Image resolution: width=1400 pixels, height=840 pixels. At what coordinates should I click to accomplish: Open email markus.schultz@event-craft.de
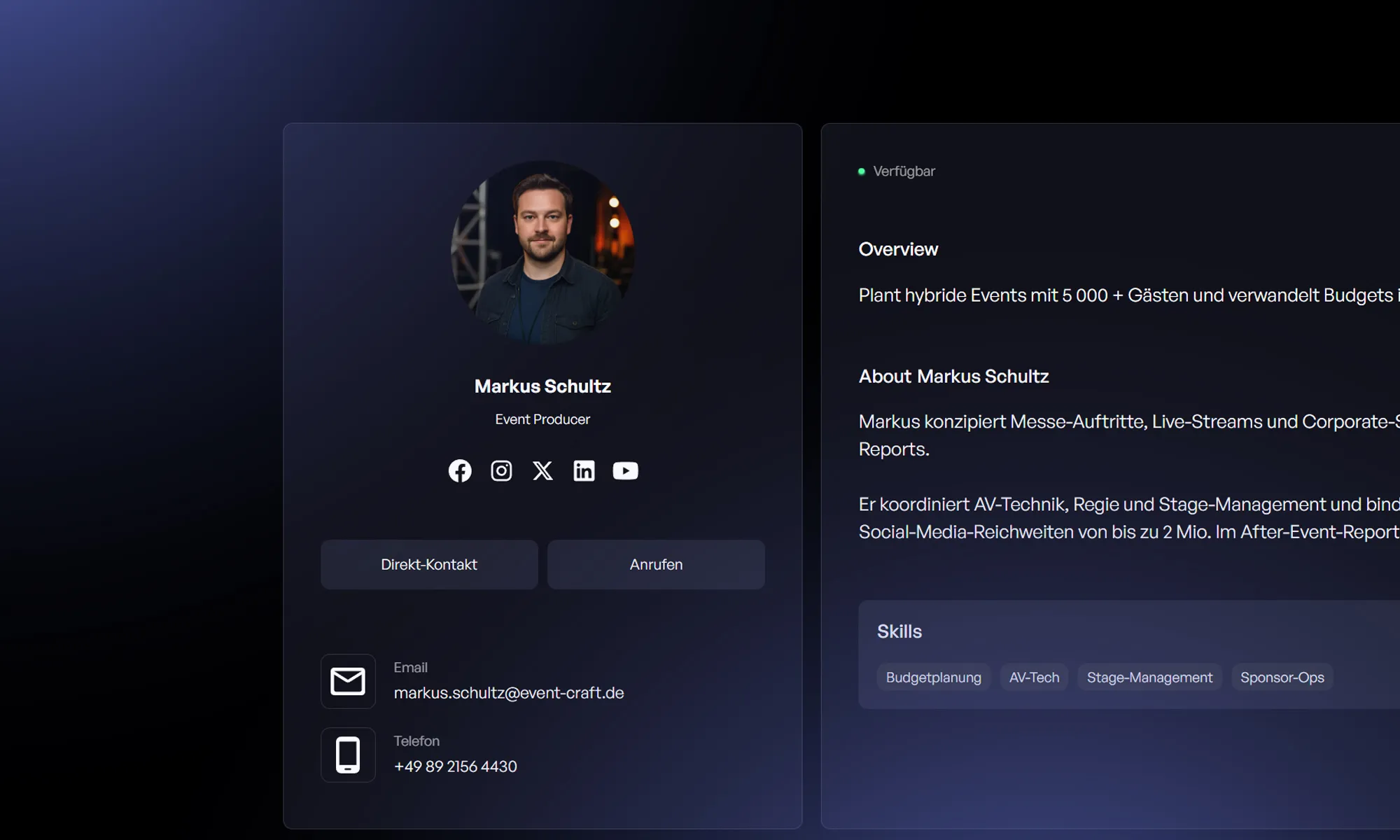[x=509, y=693]
